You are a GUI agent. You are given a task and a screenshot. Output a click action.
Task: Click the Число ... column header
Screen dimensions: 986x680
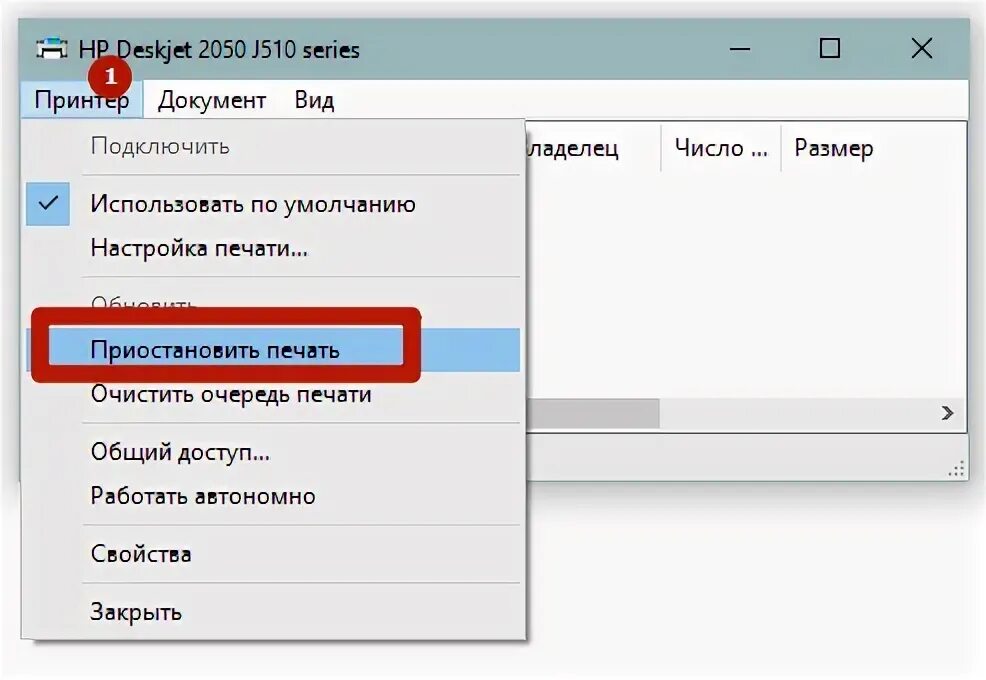click(x=721, y=148)
